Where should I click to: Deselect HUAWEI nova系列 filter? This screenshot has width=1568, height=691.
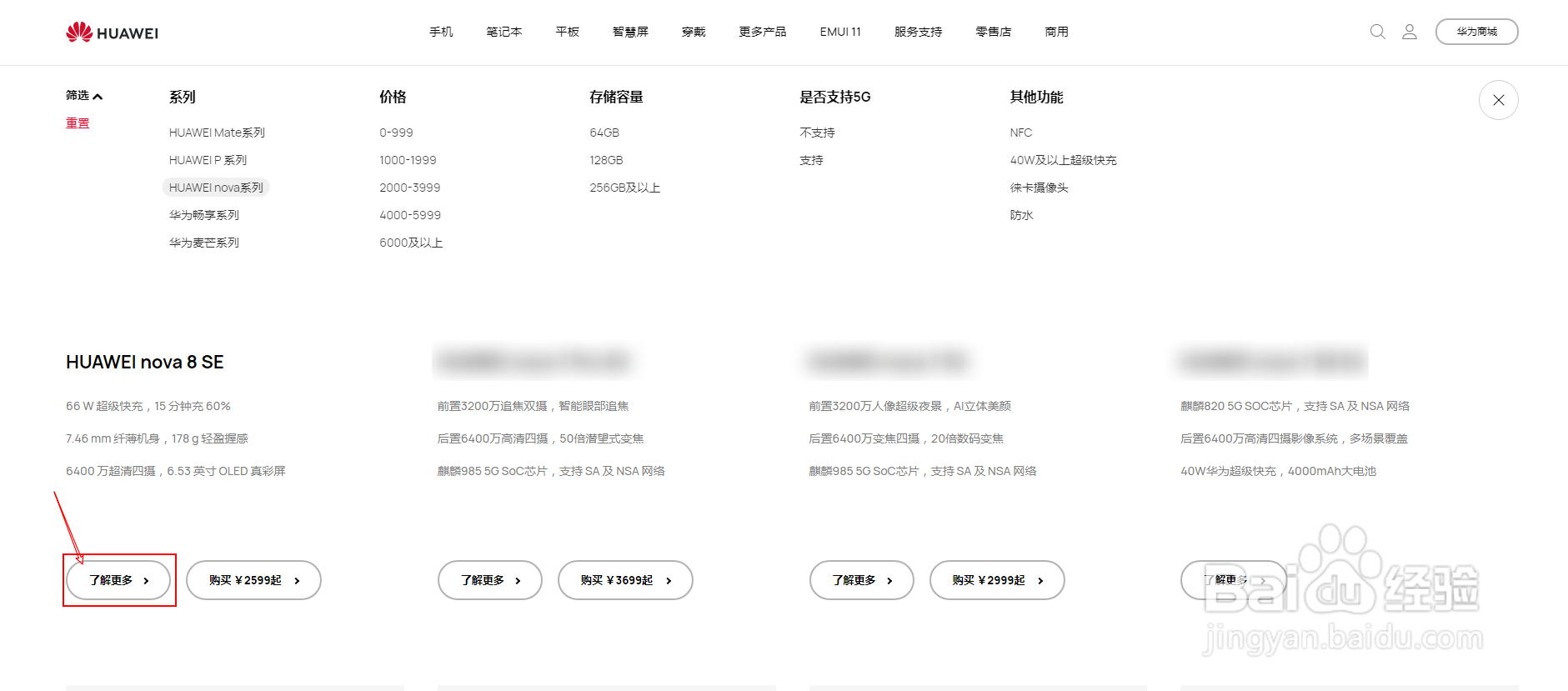[x=216, y=188]
